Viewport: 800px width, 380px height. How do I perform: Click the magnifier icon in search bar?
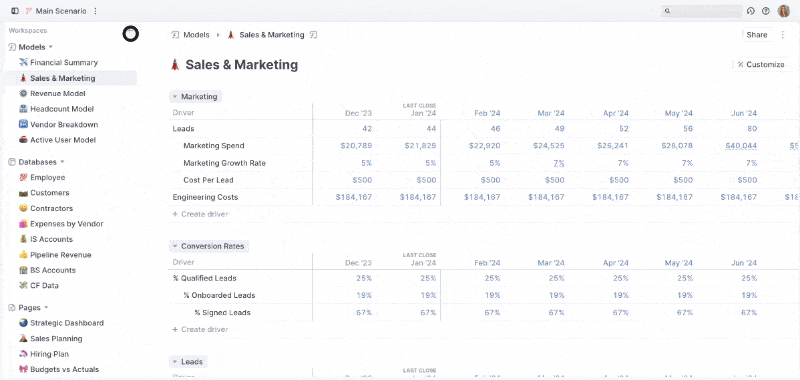pos(667,11)
